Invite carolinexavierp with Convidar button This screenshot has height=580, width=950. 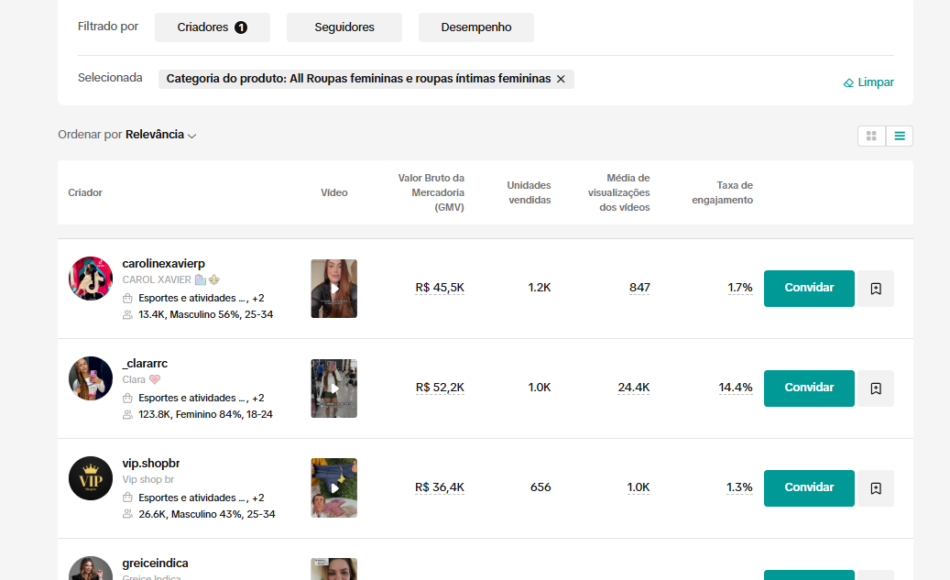808,288
